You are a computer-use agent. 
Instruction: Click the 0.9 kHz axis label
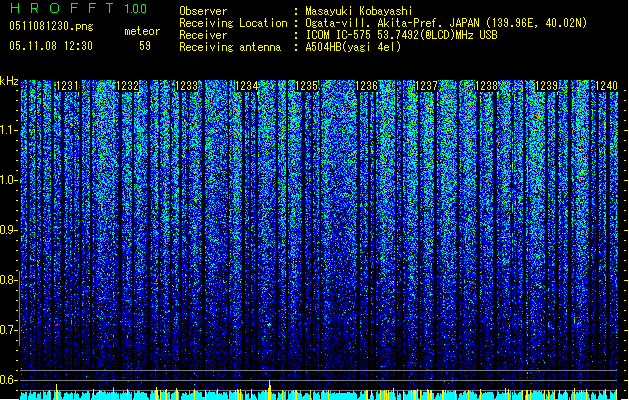click(8, 230)
